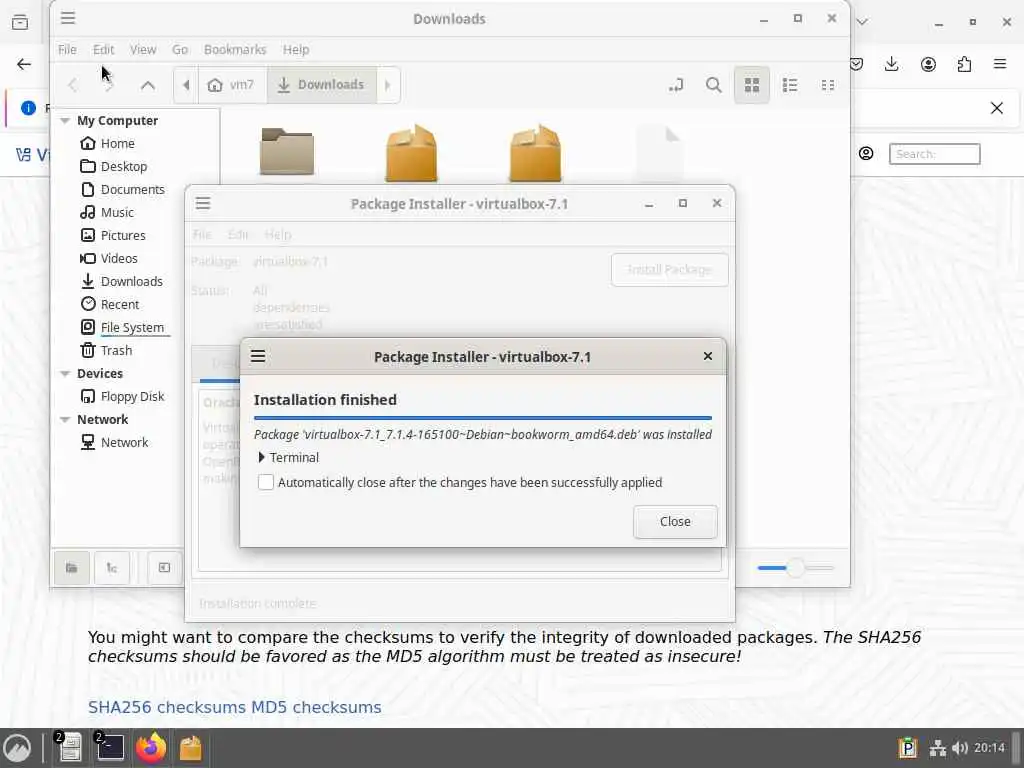Viewport: 1024px width, 768px height.
Task: Open Help menu in Downloads window
Action: pos(296,50)
